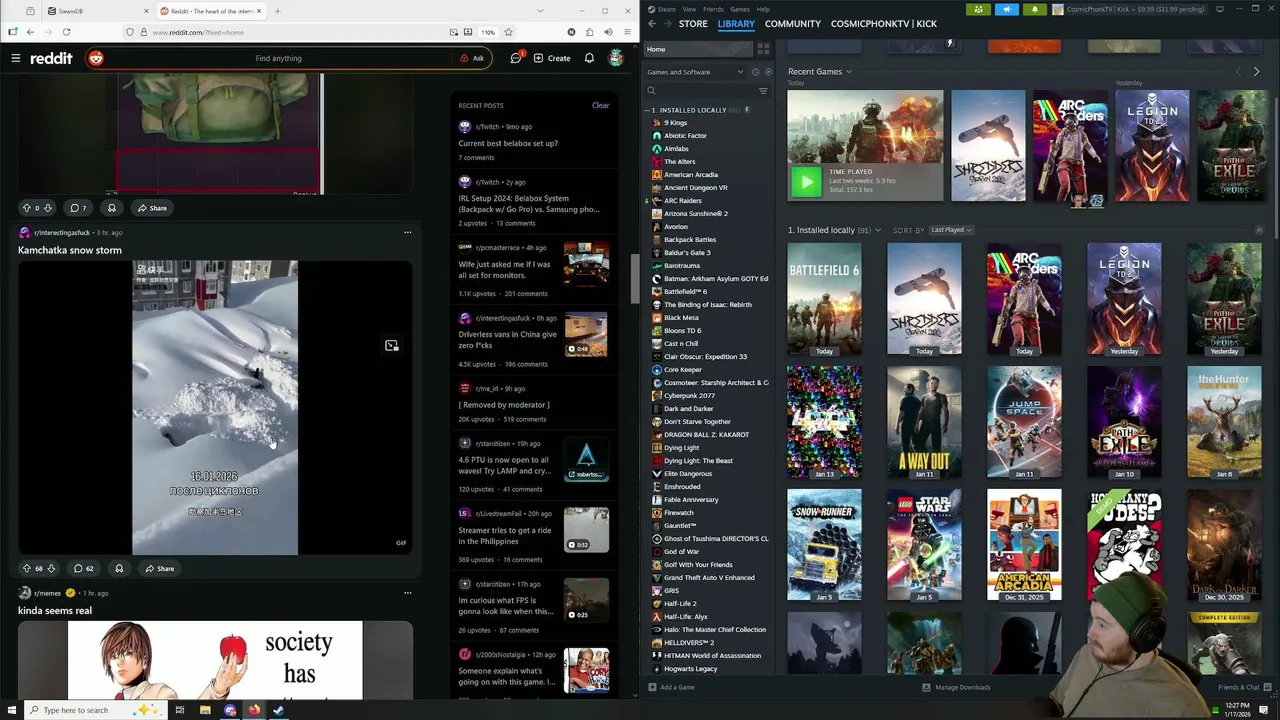Open the SnowRunner game tile
The width and height of the screenshot is (1280, 720).
pyautogui.click(x=824, y=545)
